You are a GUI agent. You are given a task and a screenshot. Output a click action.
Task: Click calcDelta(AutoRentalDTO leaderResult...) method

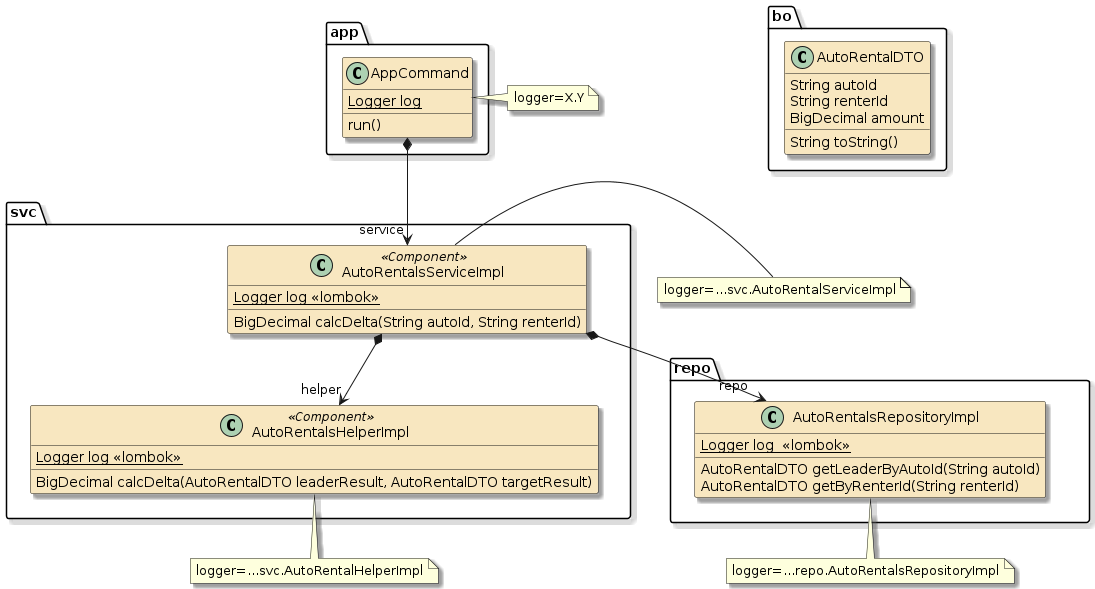[314, 482]
